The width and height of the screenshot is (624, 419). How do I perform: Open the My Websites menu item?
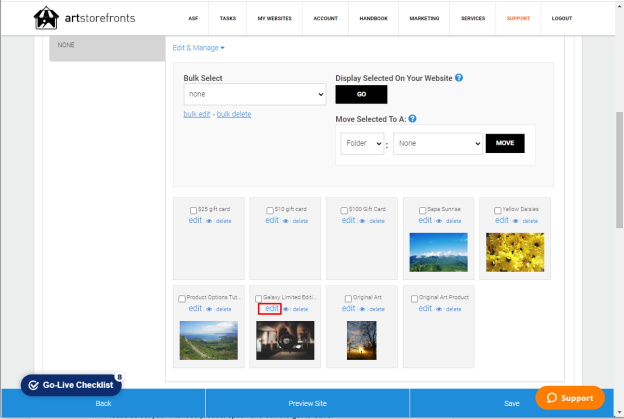point(274,18)
